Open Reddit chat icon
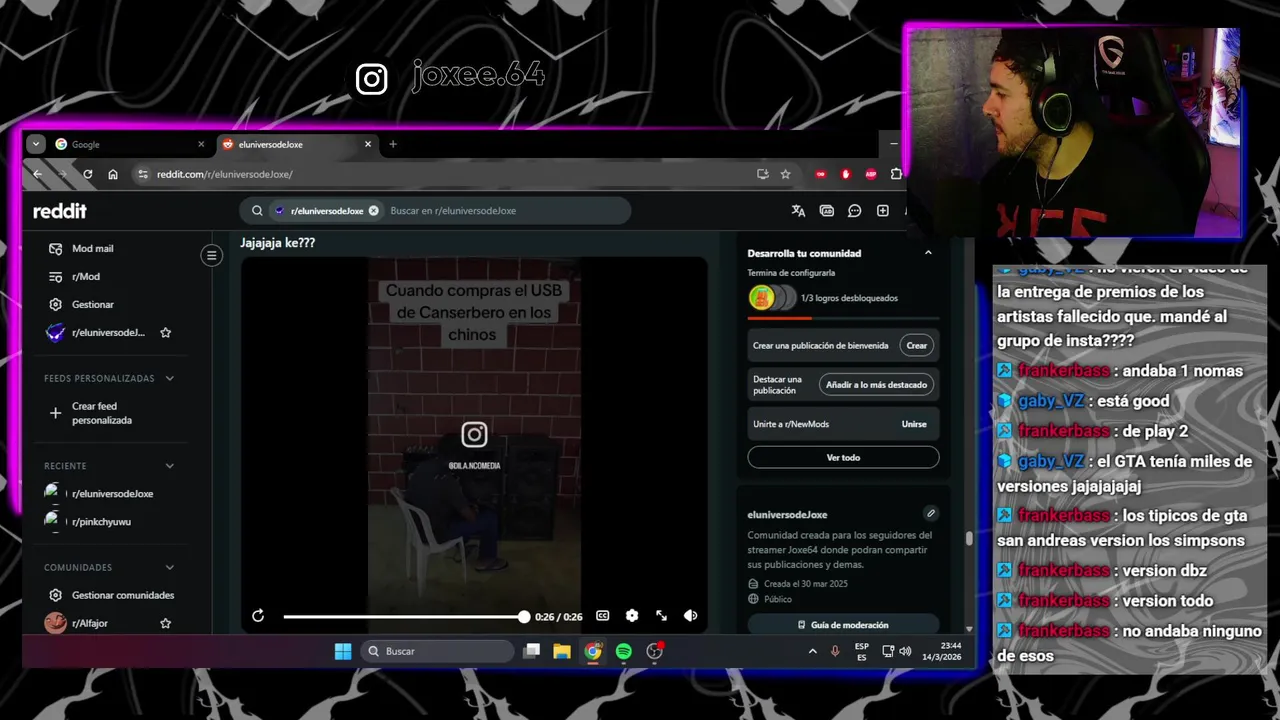 point(855,211)
